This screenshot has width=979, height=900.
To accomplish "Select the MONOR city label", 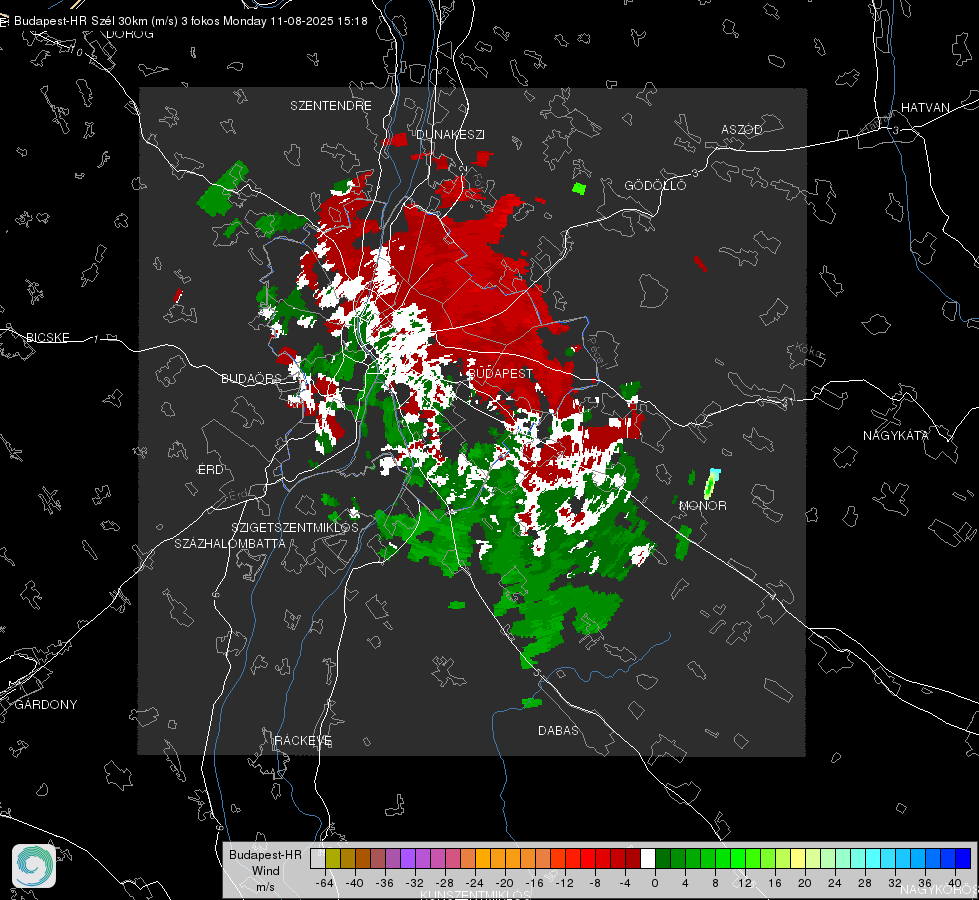I will pyautogui.click(x=703, y=506).
